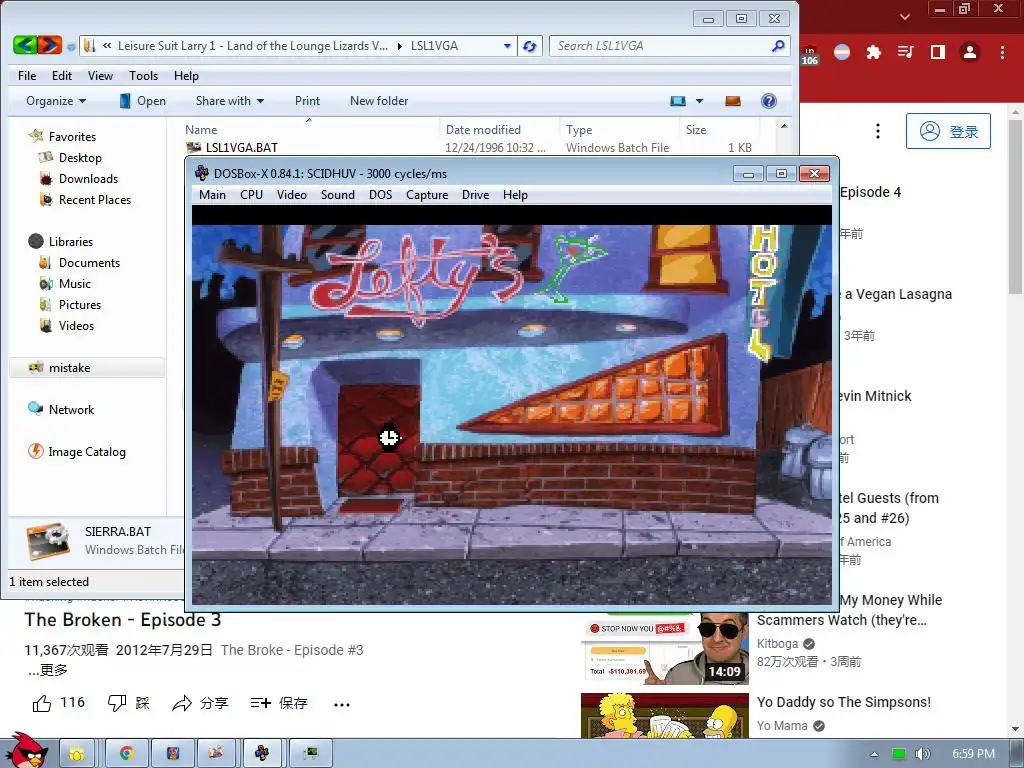1024x768 pixels.
Task: Open Chrome three-dot menu
Action: pyautogui.click(x=1002, y=52)
